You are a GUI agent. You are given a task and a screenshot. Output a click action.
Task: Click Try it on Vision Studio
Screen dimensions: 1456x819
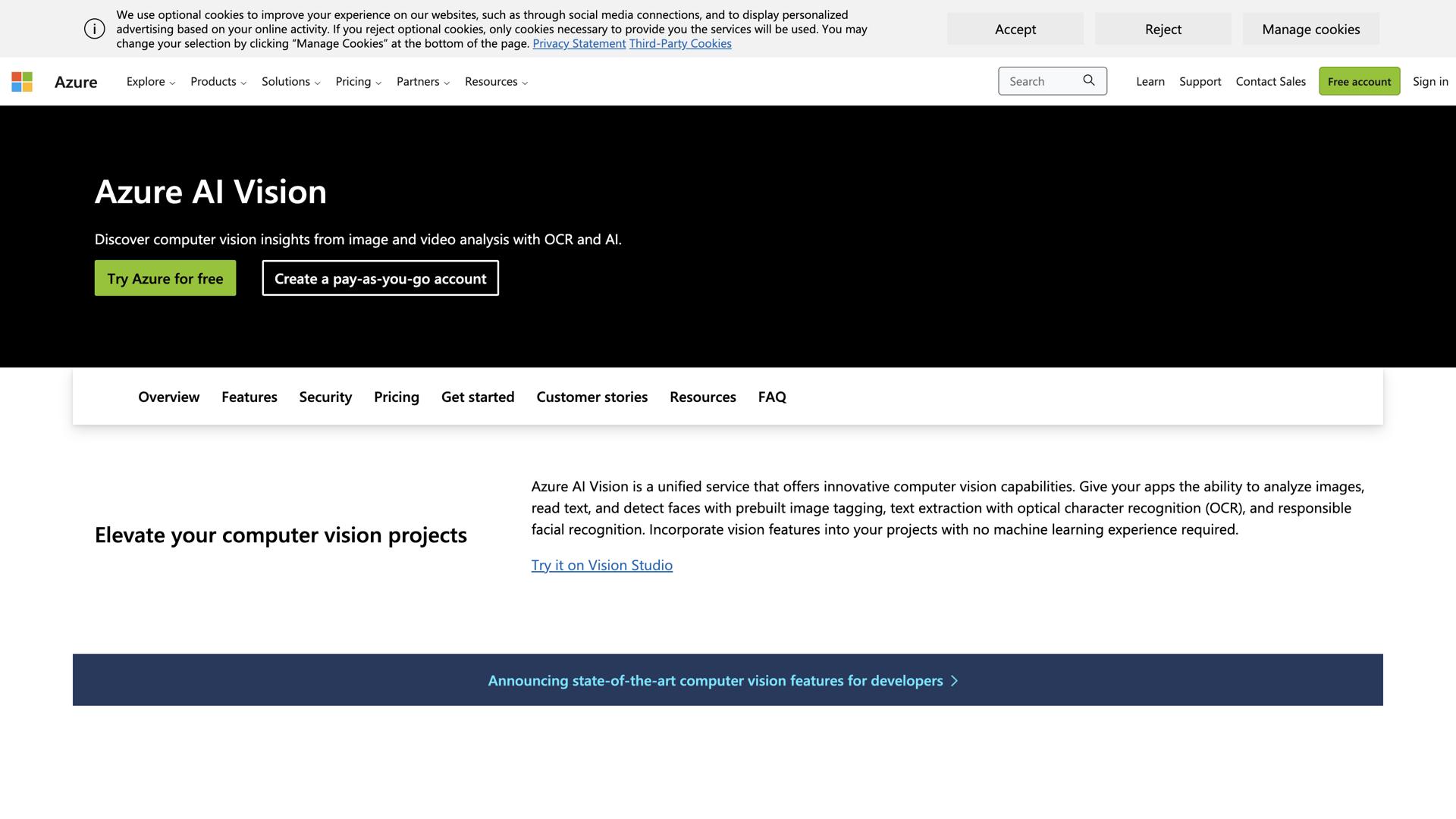601,565
